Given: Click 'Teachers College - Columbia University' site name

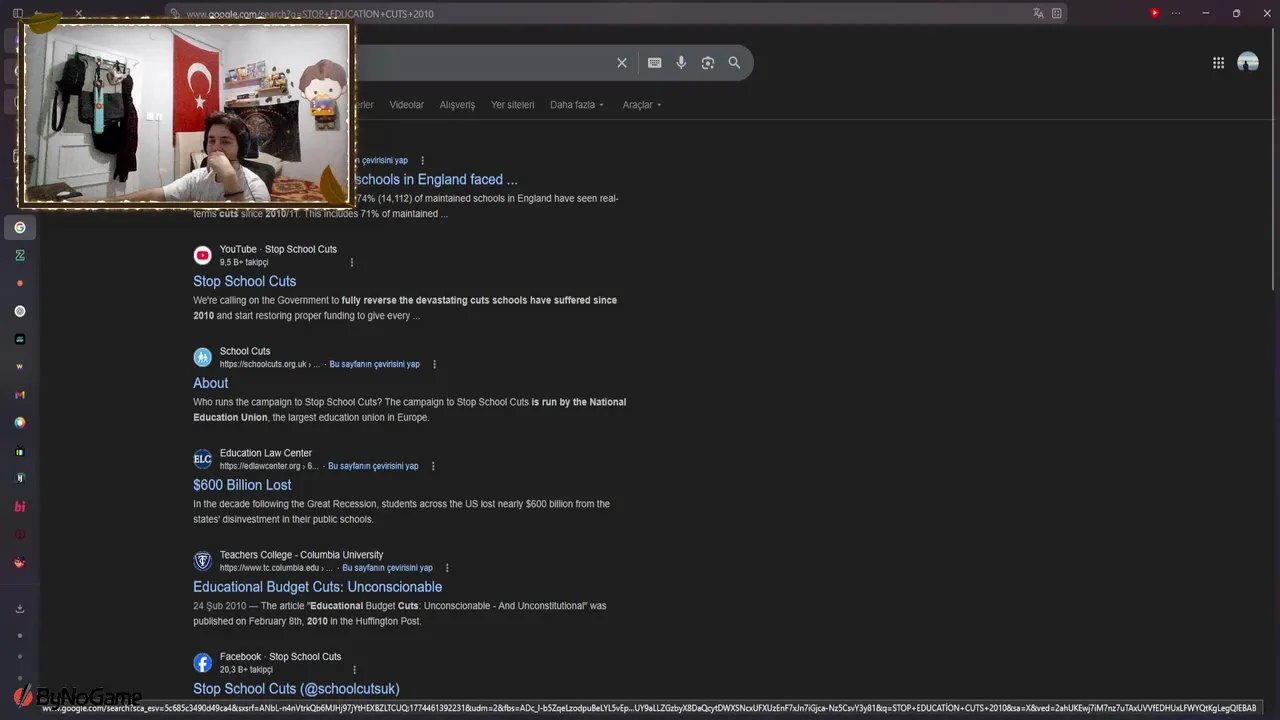Looking at the screenshot, I should click(301, 555).
